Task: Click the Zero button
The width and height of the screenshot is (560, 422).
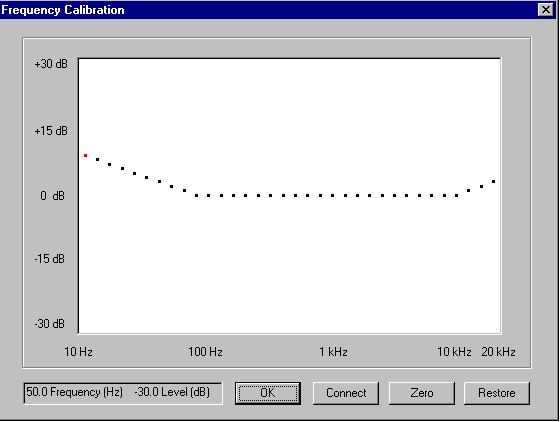Action: pos(422,393)
